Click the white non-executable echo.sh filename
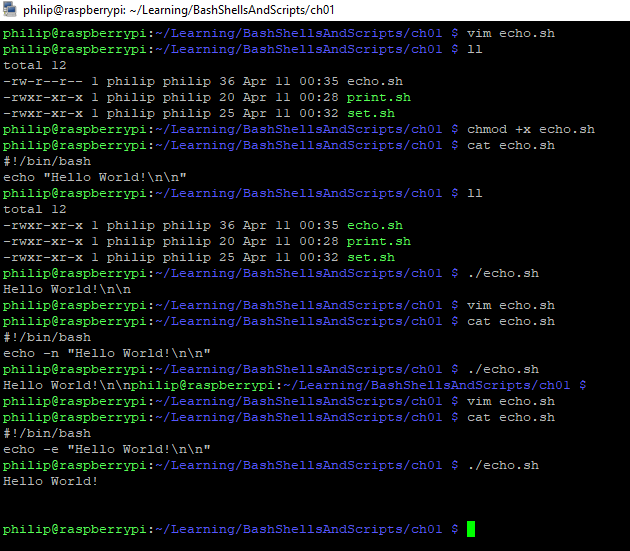 point(374,81)
